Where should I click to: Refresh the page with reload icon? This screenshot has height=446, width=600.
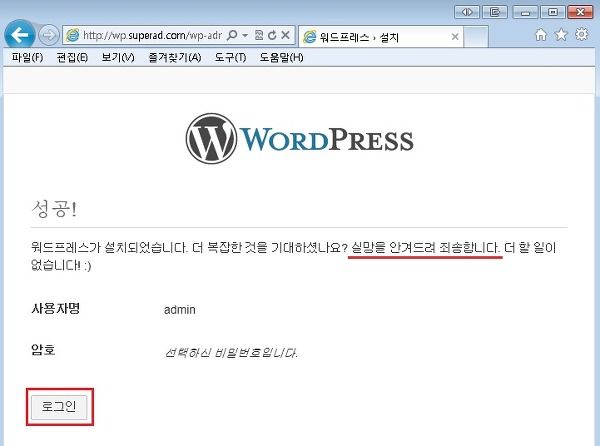pos(272,36)
